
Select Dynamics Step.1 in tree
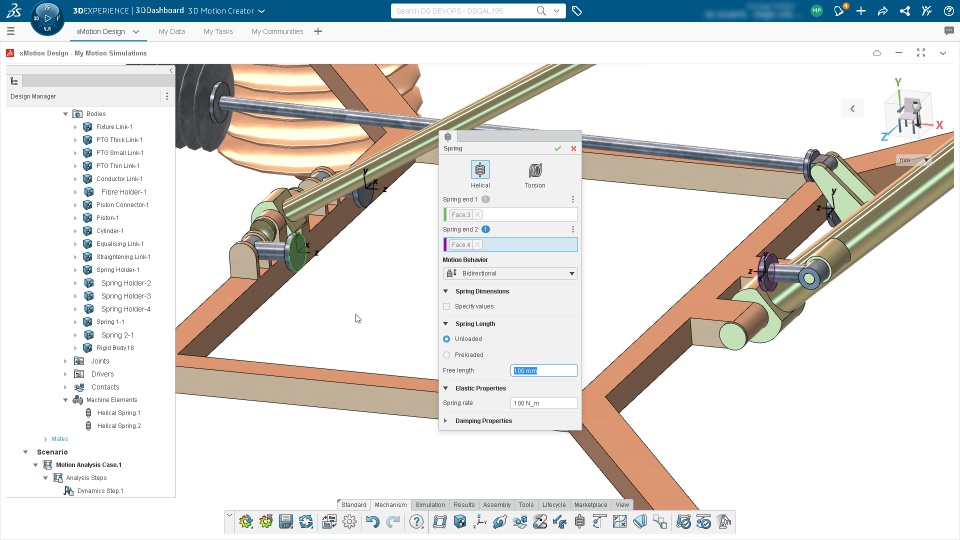tap(100, 490)
